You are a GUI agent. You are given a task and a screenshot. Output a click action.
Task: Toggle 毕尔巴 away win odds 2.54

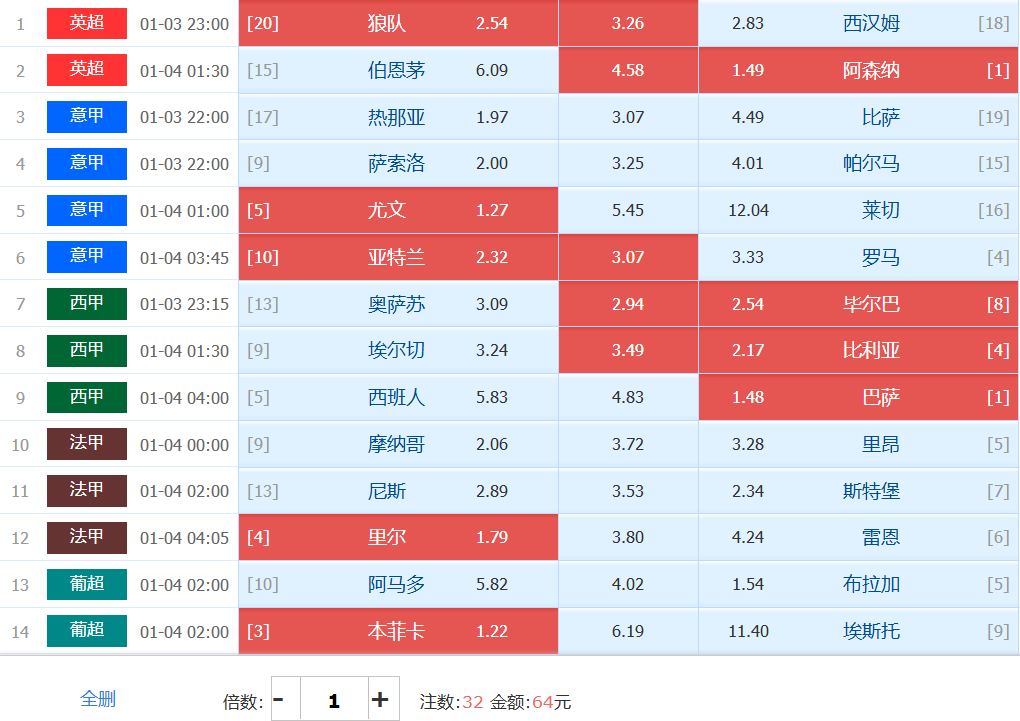click(858, 304)
